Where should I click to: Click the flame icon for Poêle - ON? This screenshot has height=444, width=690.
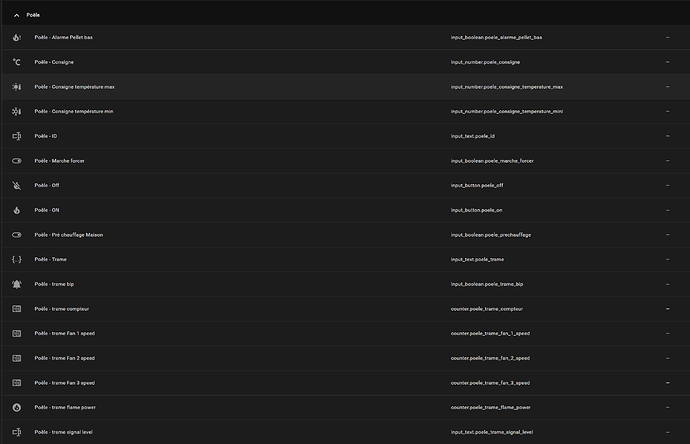tap(17, 210)
